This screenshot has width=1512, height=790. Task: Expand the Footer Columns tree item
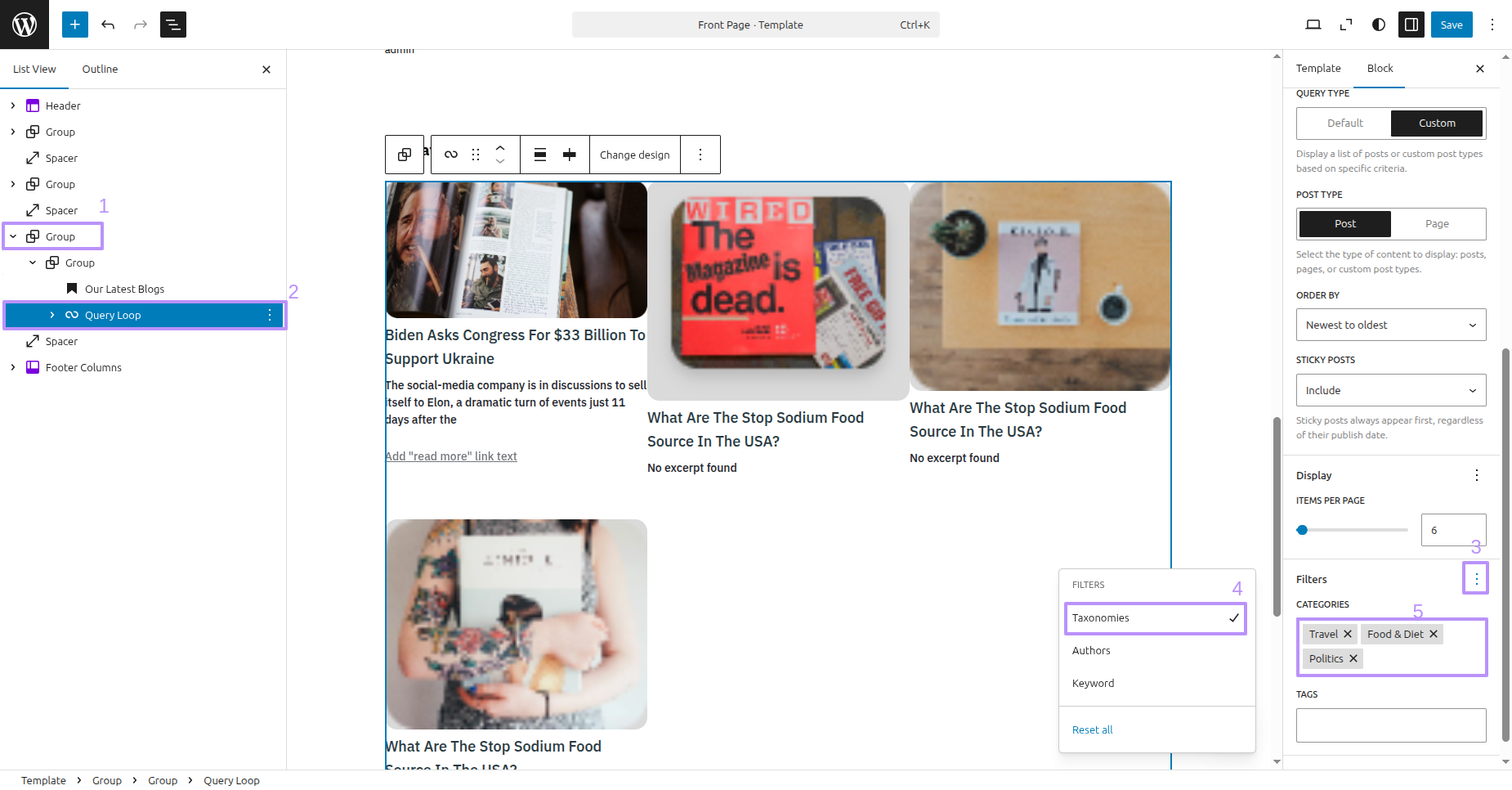pyautogui.click(x=13, y=368)
